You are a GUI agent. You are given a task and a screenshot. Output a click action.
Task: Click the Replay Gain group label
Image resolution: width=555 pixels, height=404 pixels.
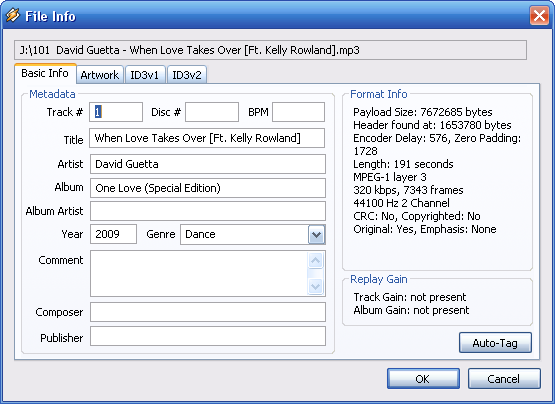click(379, 279)
